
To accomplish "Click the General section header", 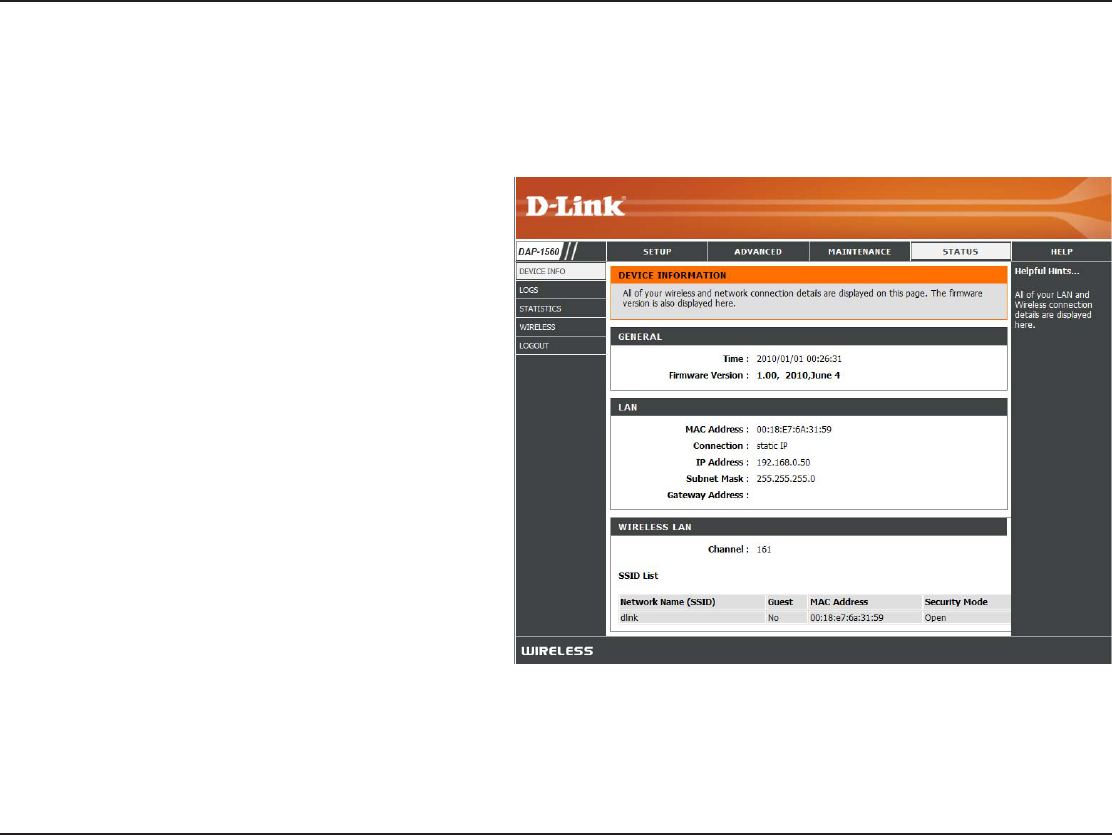I will (x=808, y=337).
